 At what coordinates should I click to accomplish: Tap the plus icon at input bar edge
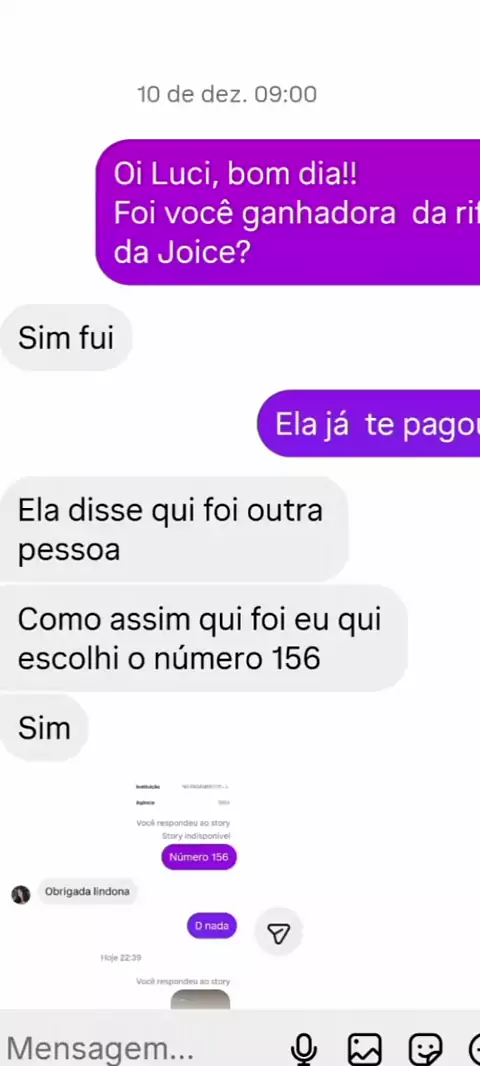tap(475, 1049)
